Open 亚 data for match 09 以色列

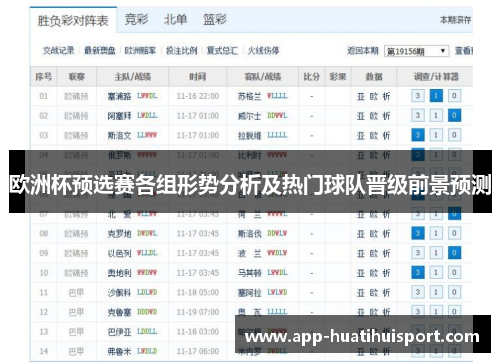pos(361,254)
